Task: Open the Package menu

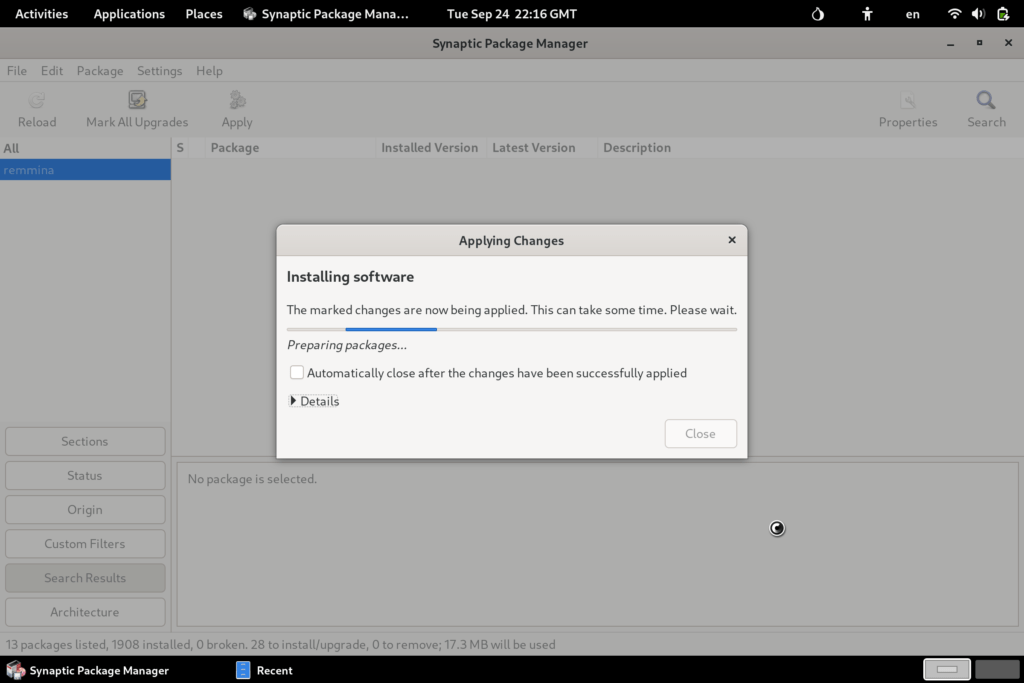Action: point(100,71)
